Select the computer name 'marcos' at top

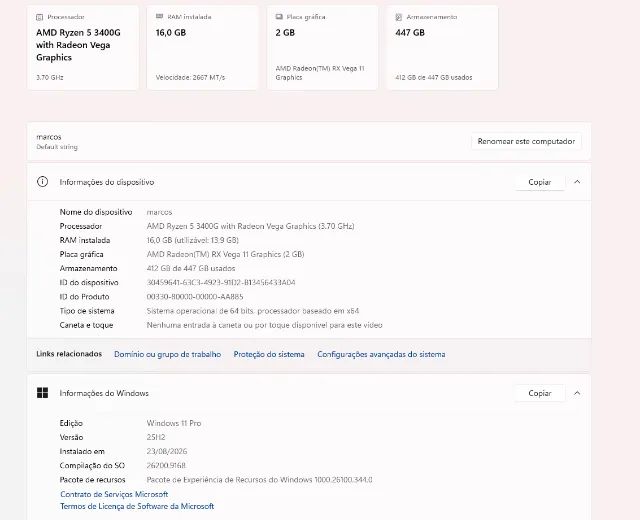pos(49,137)
